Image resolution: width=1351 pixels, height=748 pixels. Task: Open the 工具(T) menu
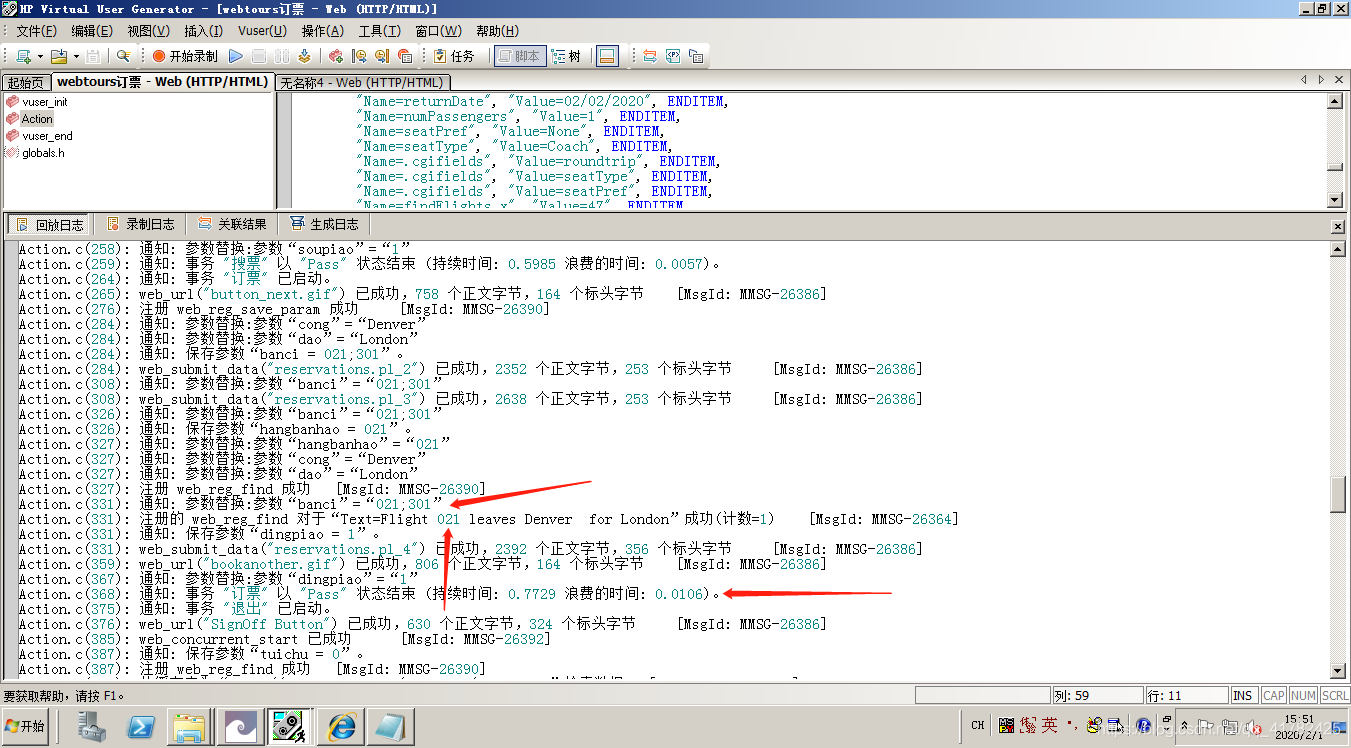(x=379, y=31)
